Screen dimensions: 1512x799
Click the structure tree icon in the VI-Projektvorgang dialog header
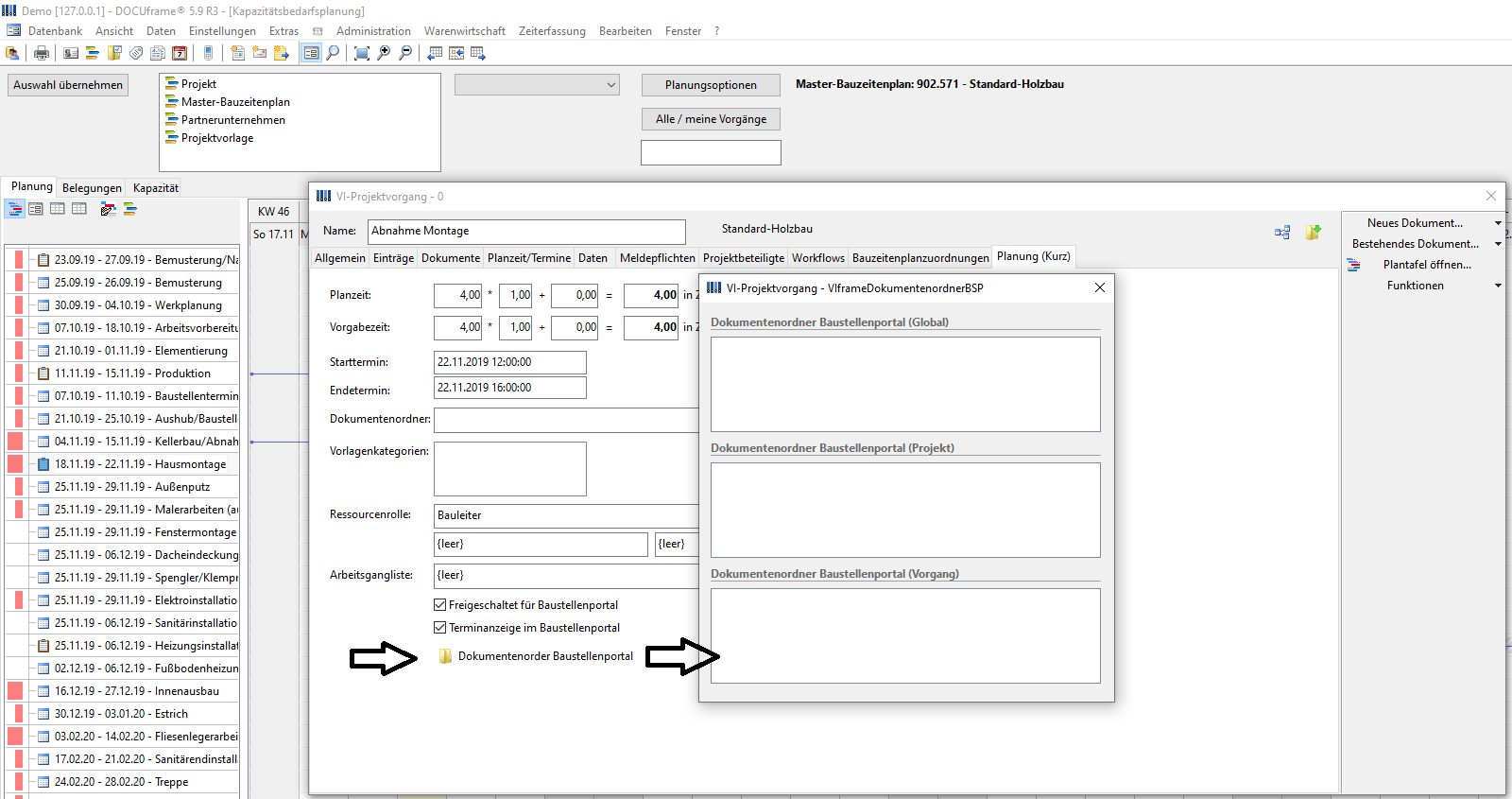(1282, 232)
